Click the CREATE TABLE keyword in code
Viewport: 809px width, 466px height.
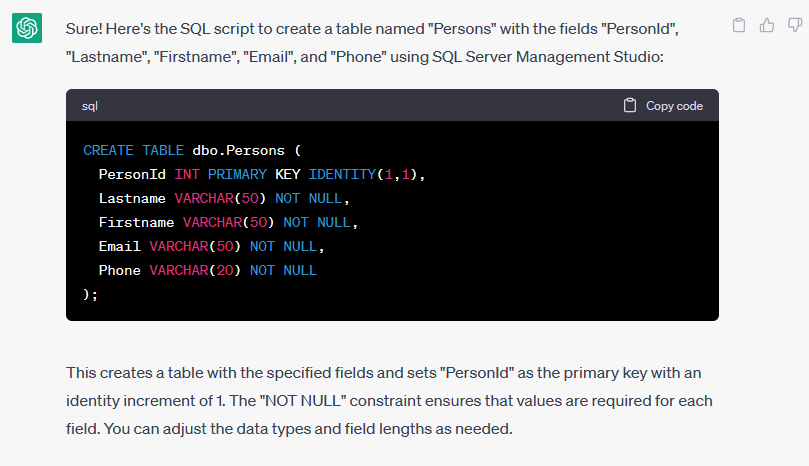pyautogui.click(x=133, y=150)
